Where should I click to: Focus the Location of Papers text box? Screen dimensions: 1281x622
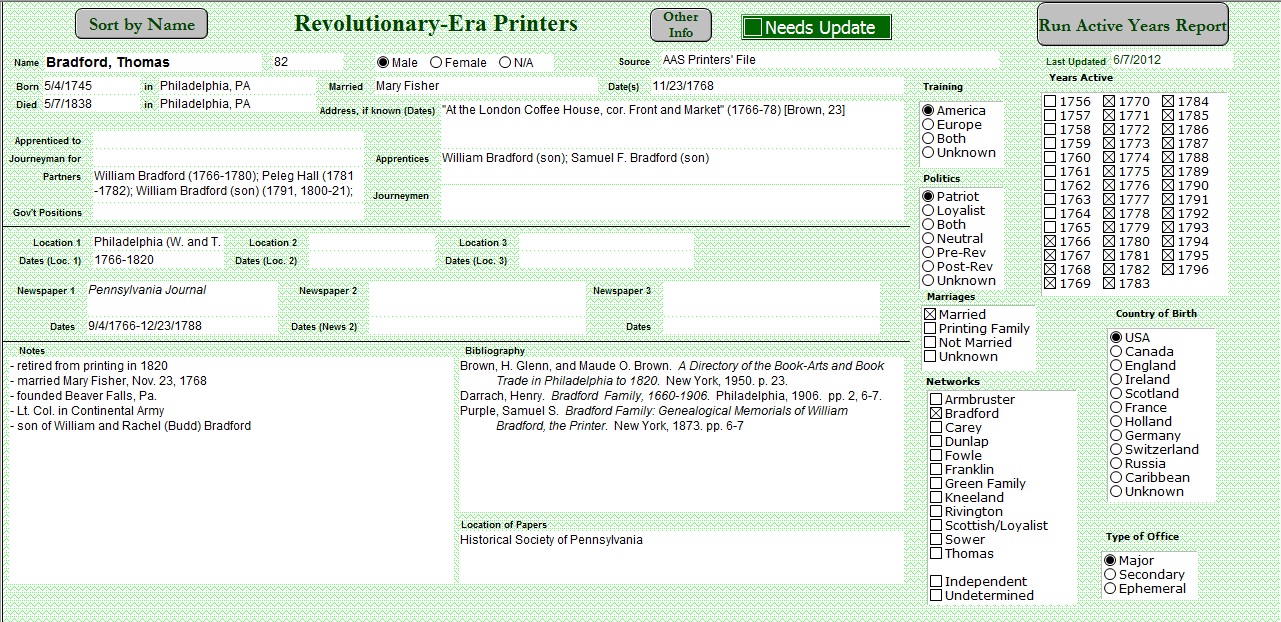pyautogui.click(x=680, y=556)
